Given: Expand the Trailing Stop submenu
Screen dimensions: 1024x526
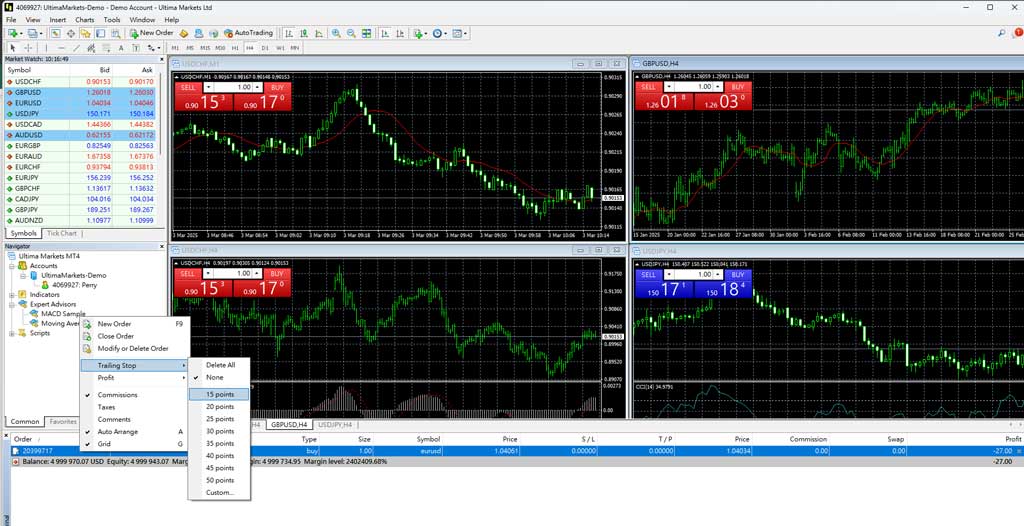Looking at the screenshot, I should pyautogui.click(x=134, y=365).
